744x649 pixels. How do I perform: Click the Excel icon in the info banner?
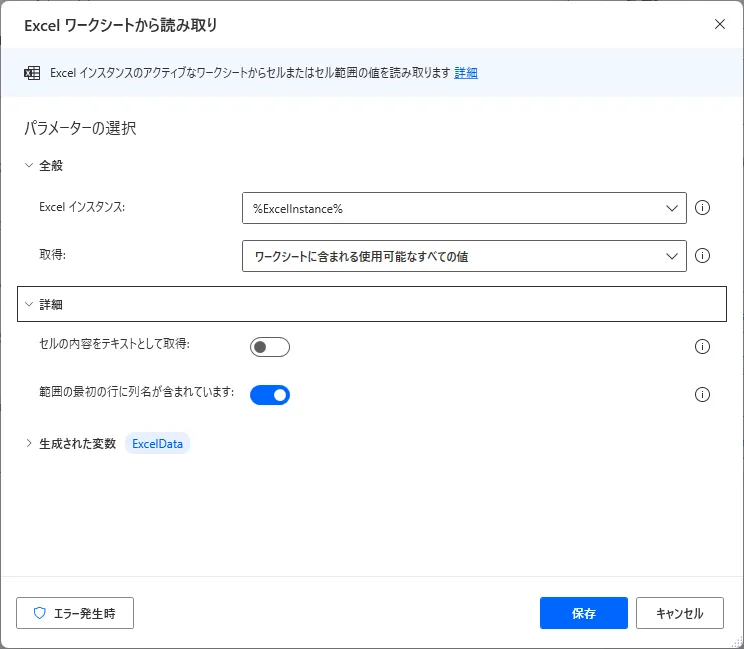[x=32, y=73]
